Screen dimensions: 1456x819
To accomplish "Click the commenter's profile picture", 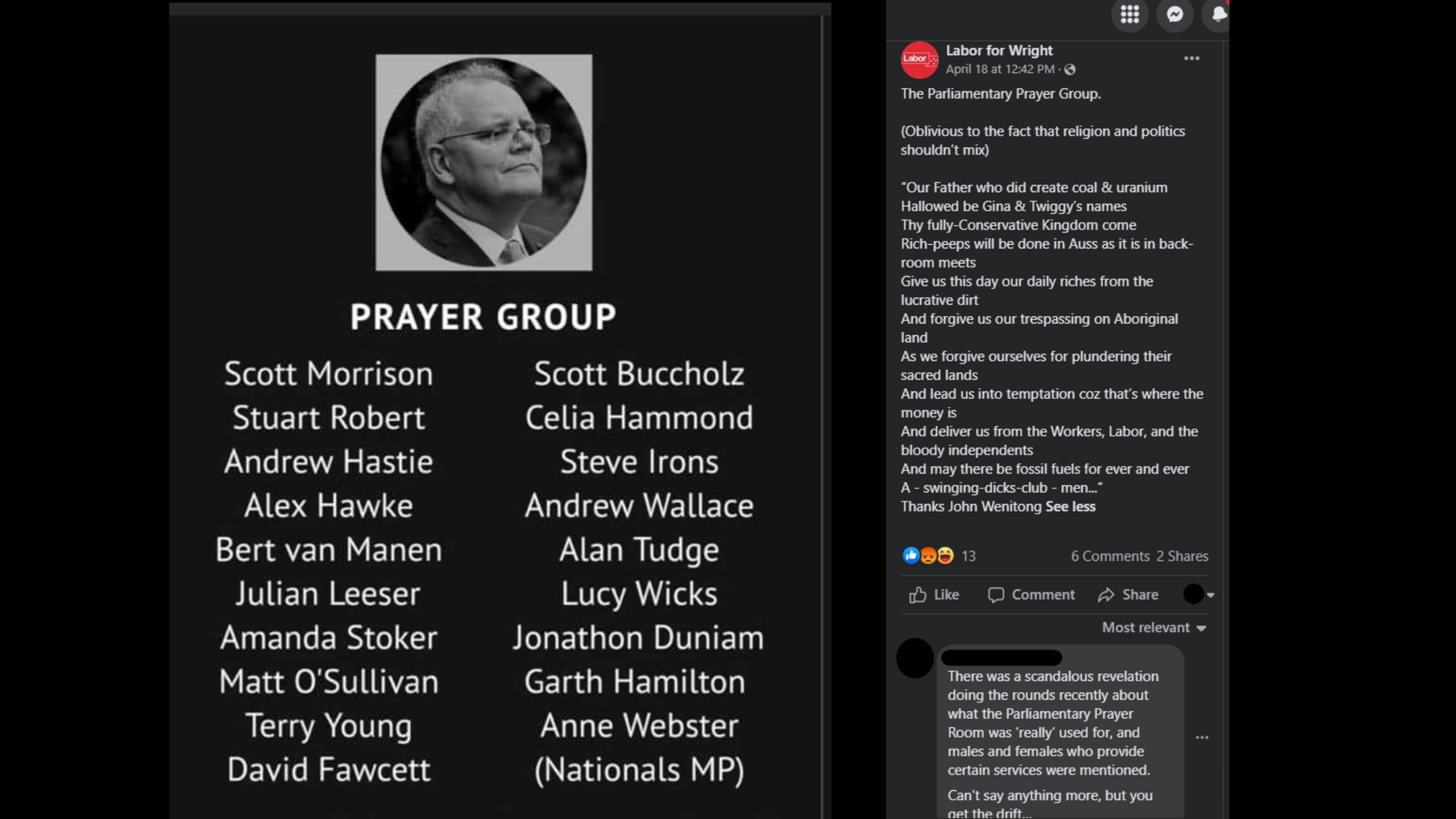I will (x=915, y=658).
